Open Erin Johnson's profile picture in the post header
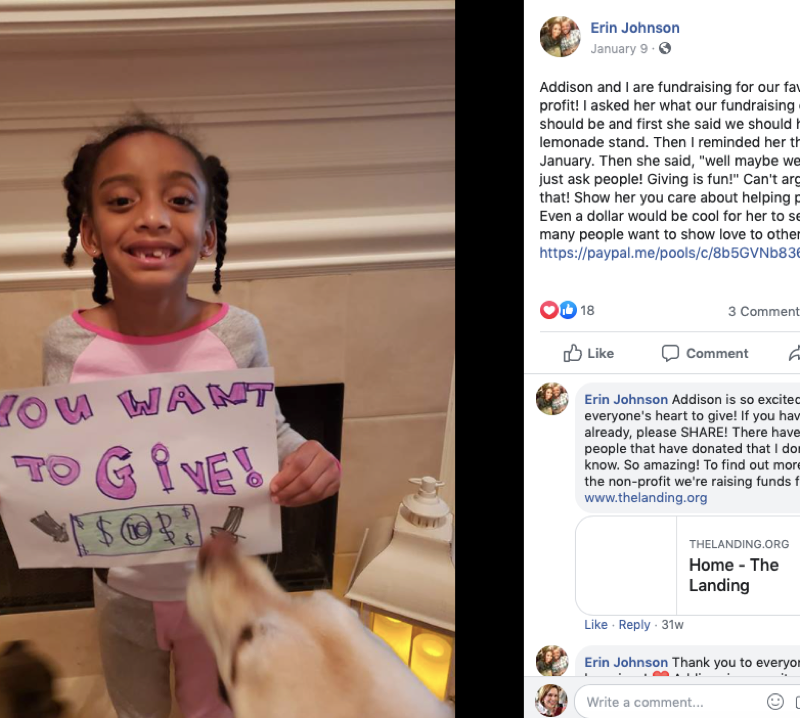The height and width of the screenshot is (718, 800). click(x=560, y=37)
